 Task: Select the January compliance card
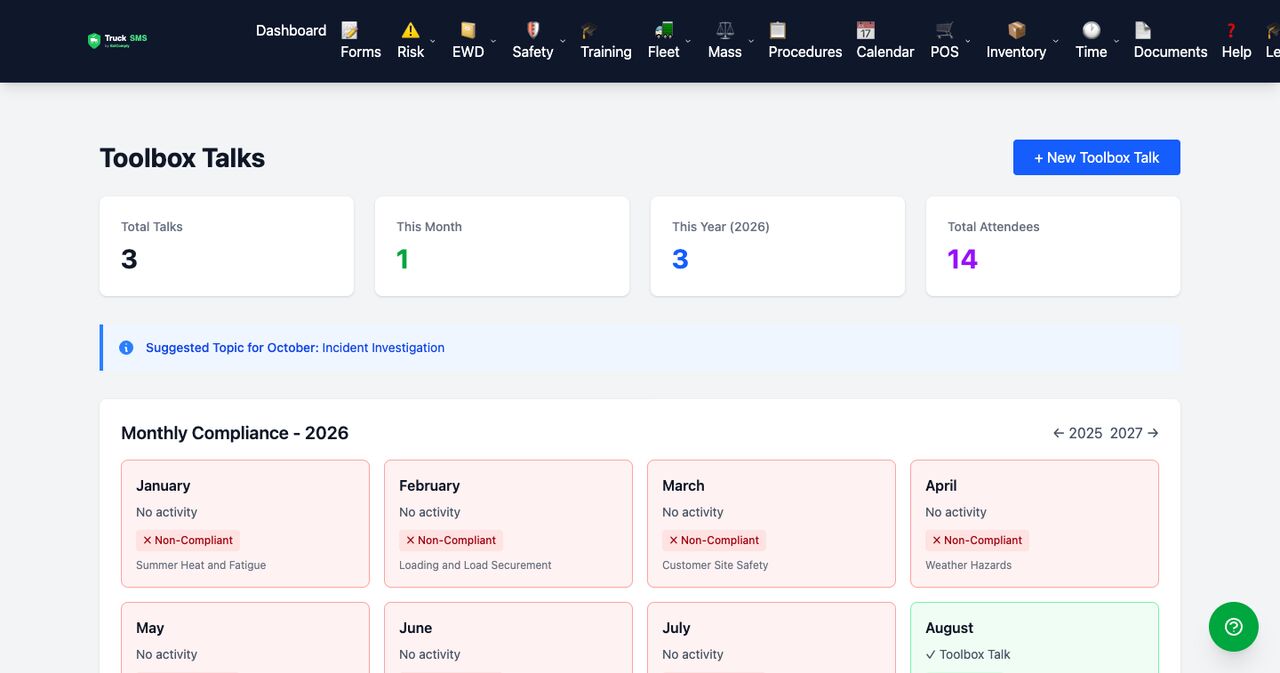(x=245, y=523)
